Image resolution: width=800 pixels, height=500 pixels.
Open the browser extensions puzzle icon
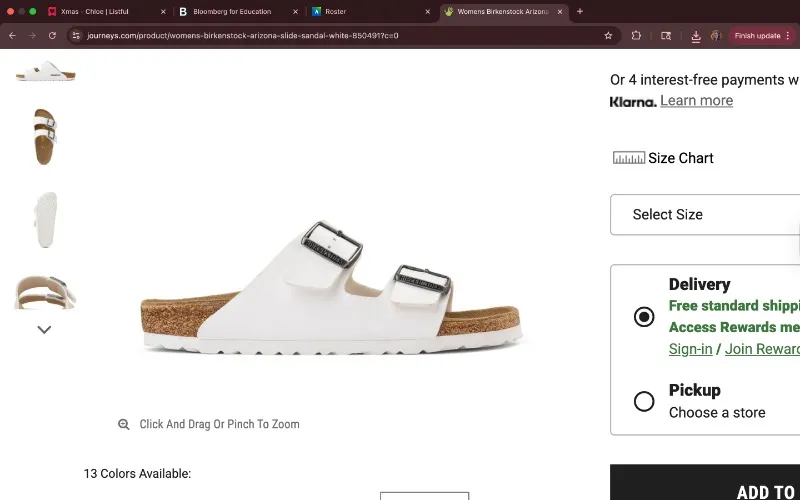coord(636,36)
